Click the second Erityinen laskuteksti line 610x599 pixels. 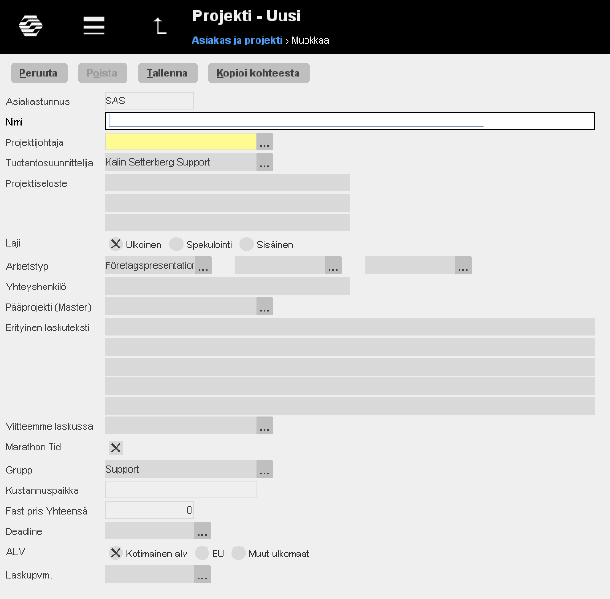tap(350, 347)
